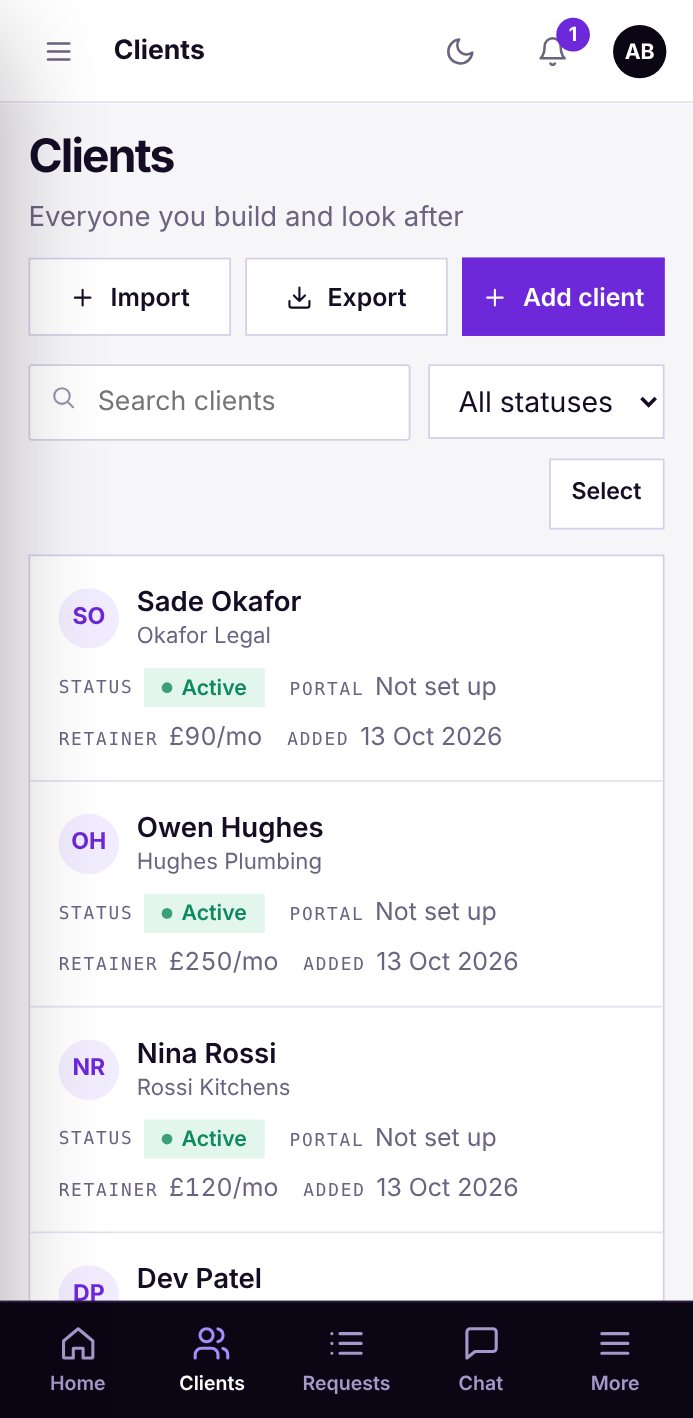Click the Export button
Viewport: 693px width, 1418px height.
(346, 297)
